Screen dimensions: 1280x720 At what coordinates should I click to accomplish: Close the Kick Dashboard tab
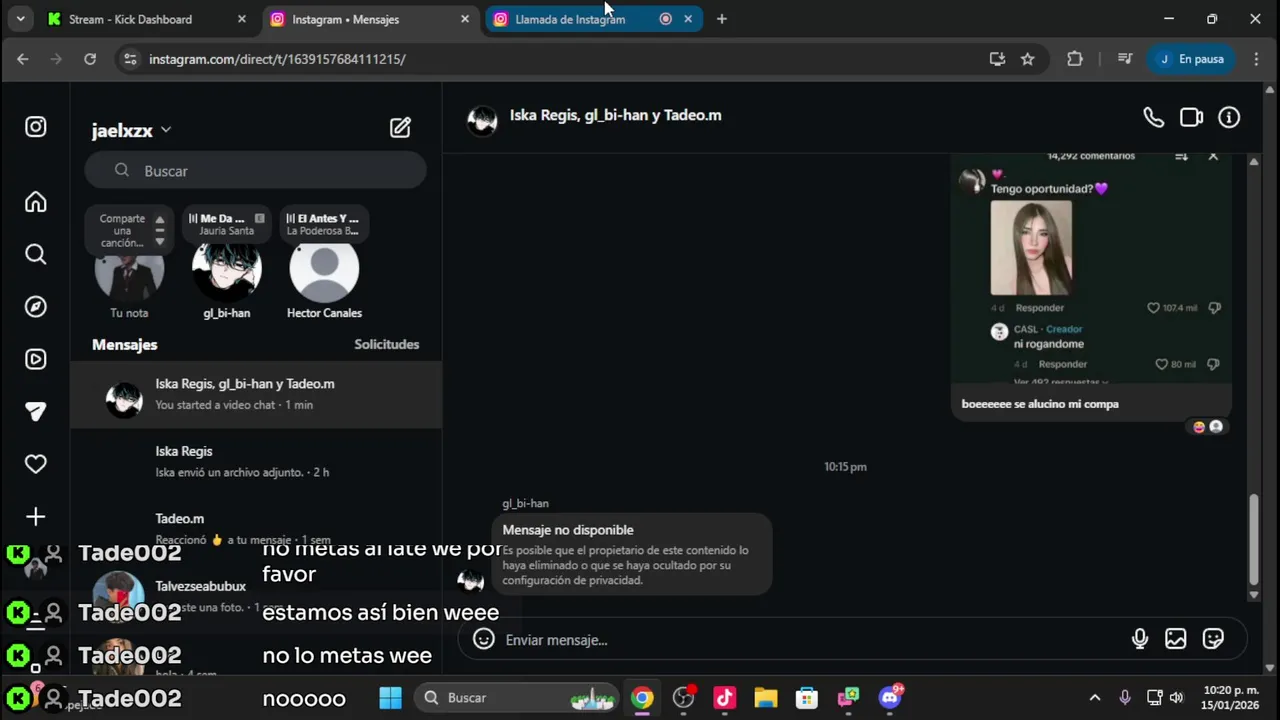[x=242, y=19]
